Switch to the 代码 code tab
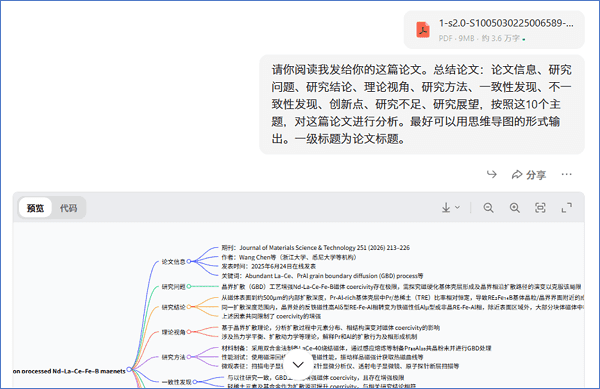This screenshot has width=600, height=389. click(x=68, y=208)
